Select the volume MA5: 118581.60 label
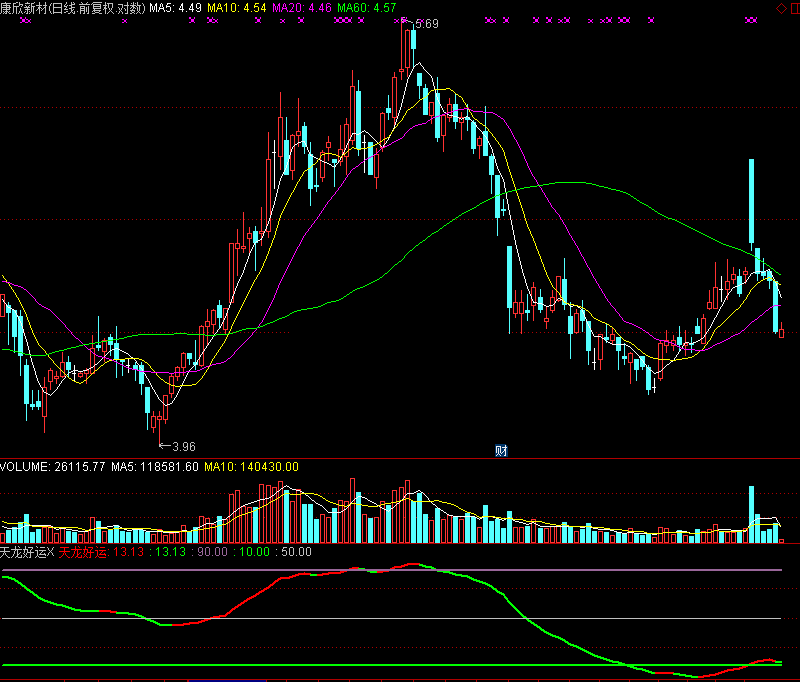This screenshot has height=682, width=800. click(155, 467)
